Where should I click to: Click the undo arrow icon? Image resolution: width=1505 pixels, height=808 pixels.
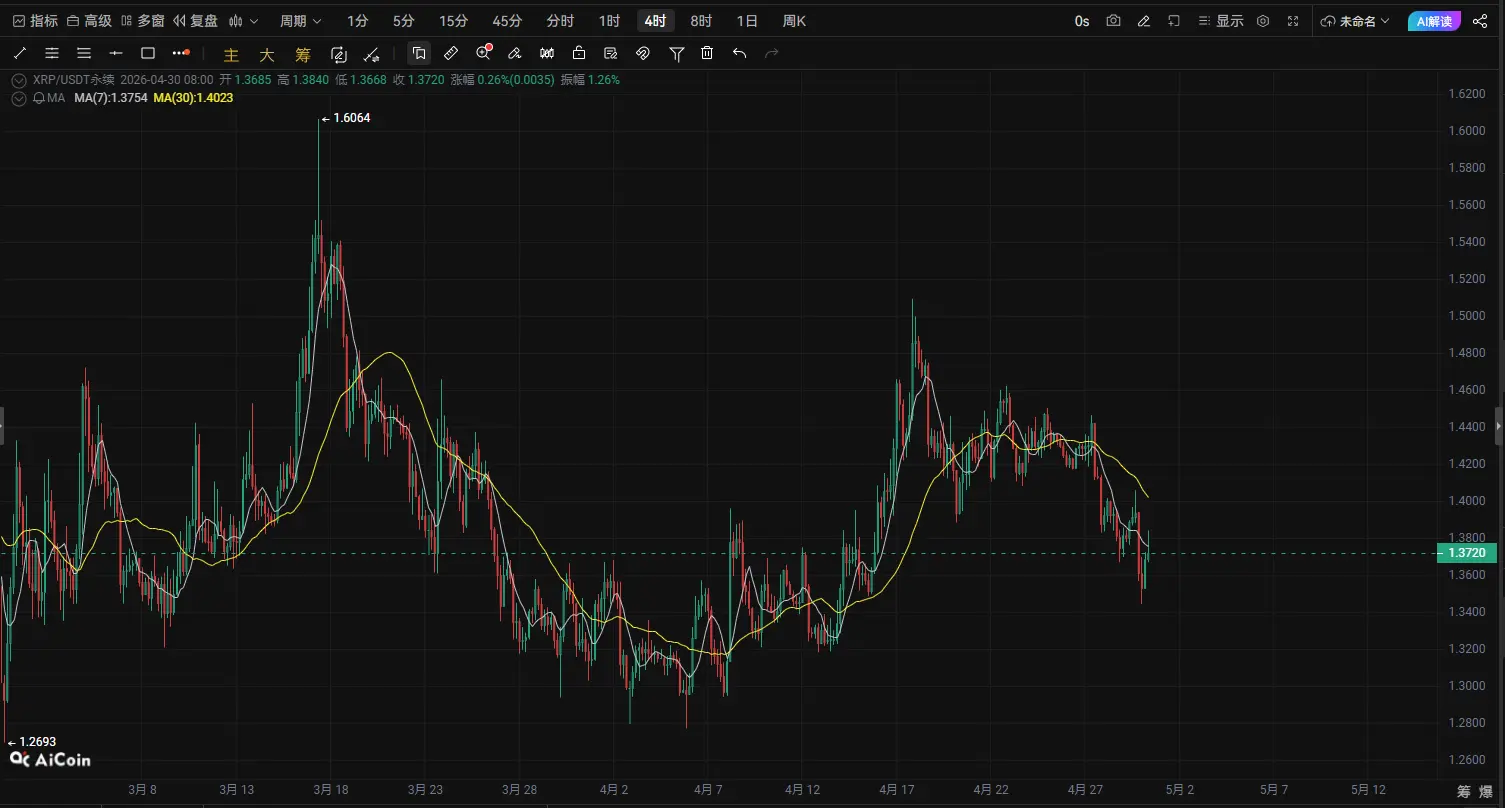tap(739, 53)
